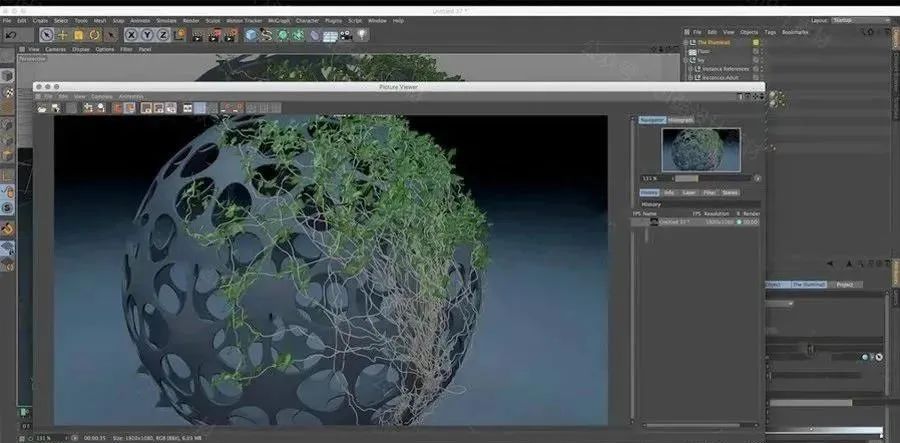
Task: Open the Layout dropdown
Action: [860, 21]
